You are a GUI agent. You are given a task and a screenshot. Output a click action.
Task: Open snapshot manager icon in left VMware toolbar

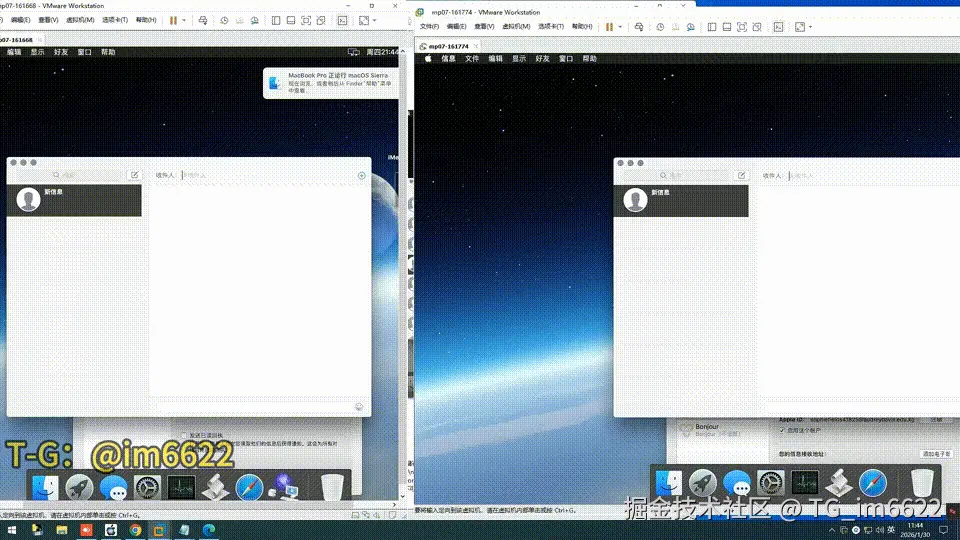(x=254, y=20)
